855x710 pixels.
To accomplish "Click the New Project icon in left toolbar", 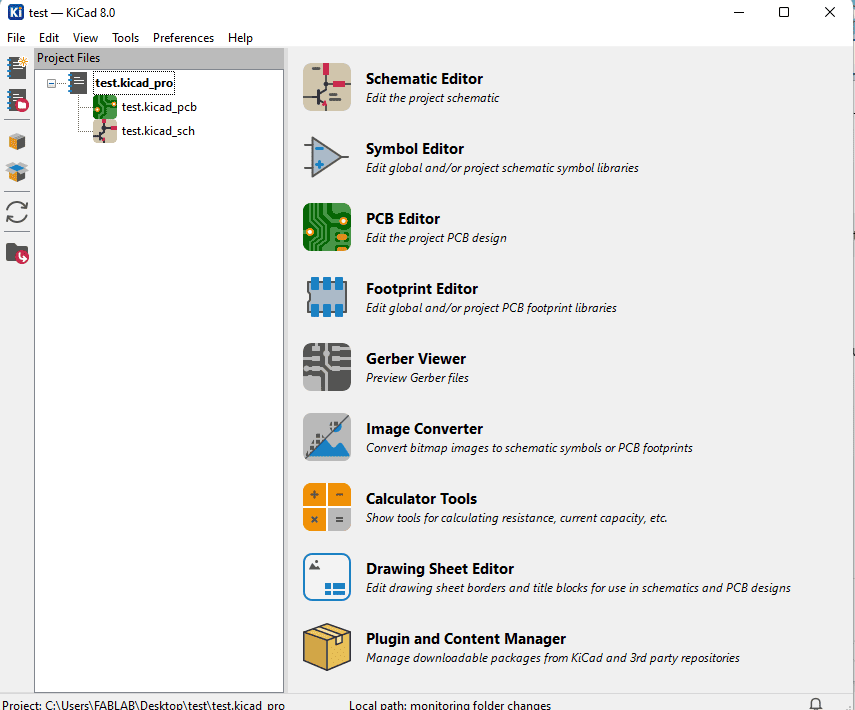I will click(17, 68).
